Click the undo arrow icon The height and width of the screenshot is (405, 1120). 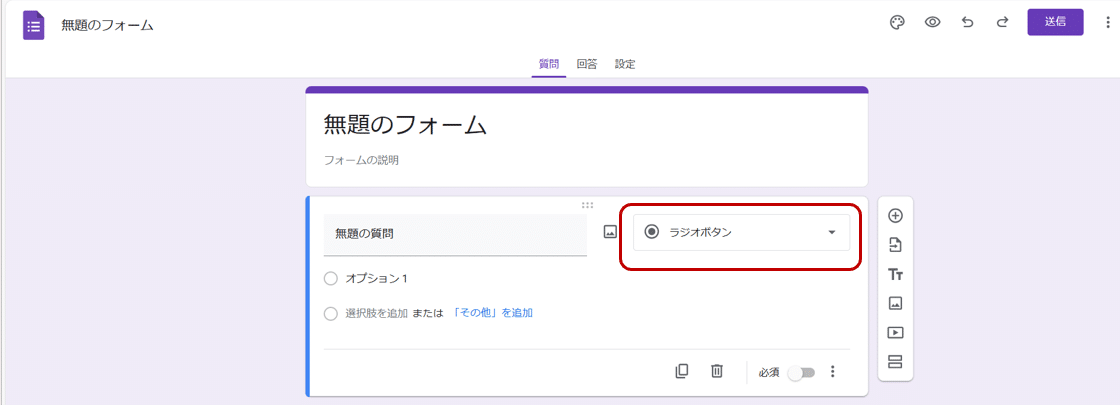967,22
